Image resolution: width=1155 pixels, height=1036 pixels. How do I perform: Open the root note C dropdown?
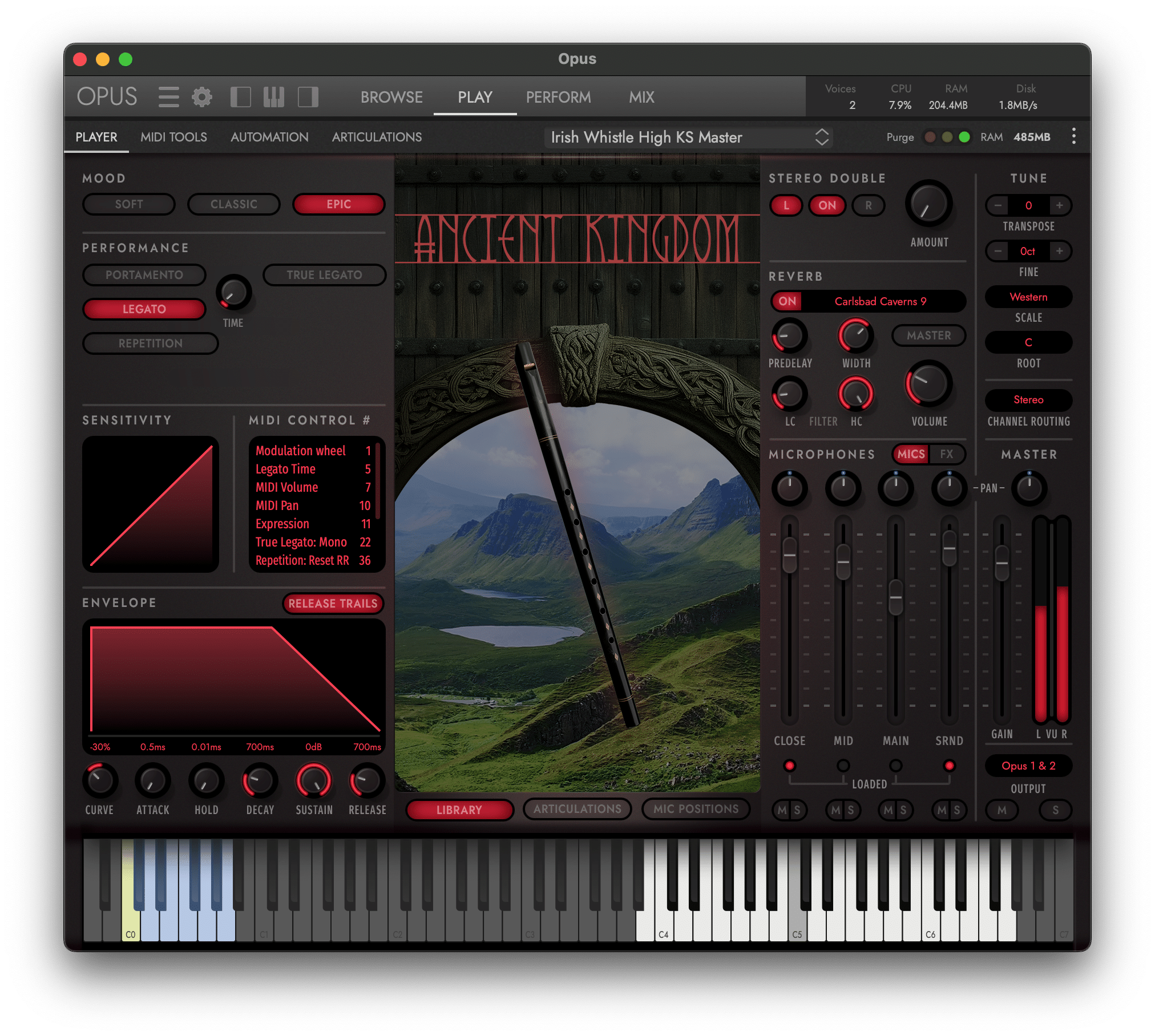coord(1028,342)
